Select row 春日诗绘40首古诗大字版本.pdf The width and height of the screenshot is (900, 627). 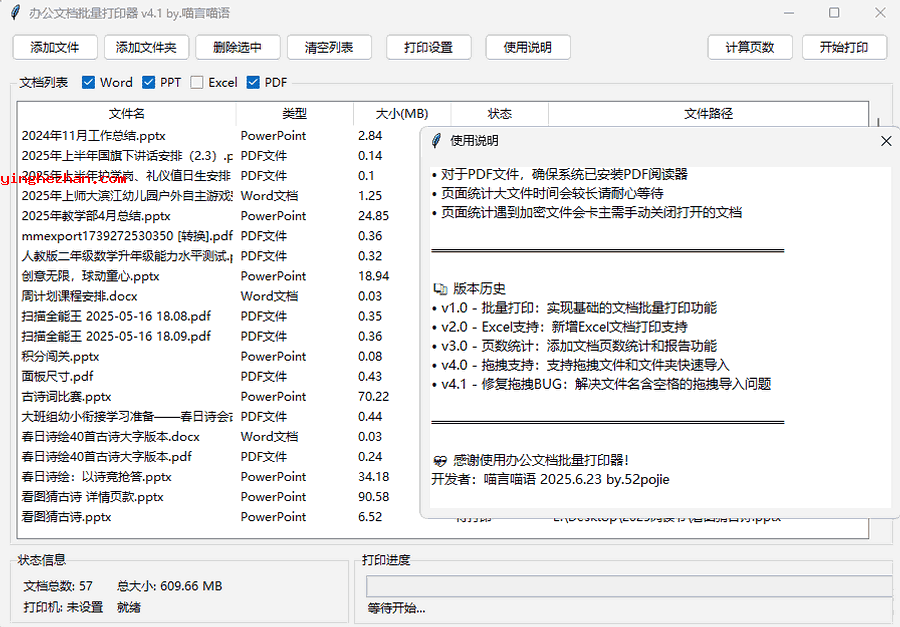point(219,457)
